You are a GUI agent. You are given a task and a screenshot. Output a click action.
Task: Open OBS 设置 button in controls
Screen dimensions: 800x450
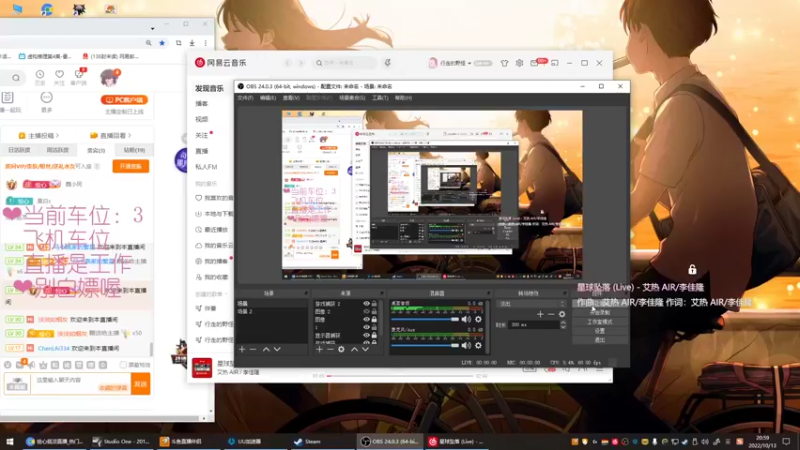click(x=599, y=331)
